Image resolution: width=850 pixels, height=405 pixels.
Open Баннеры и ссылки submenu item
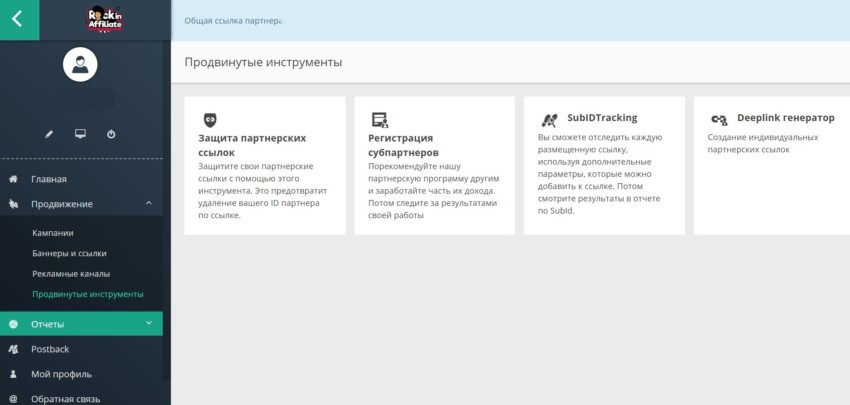(x=69, y=253)
